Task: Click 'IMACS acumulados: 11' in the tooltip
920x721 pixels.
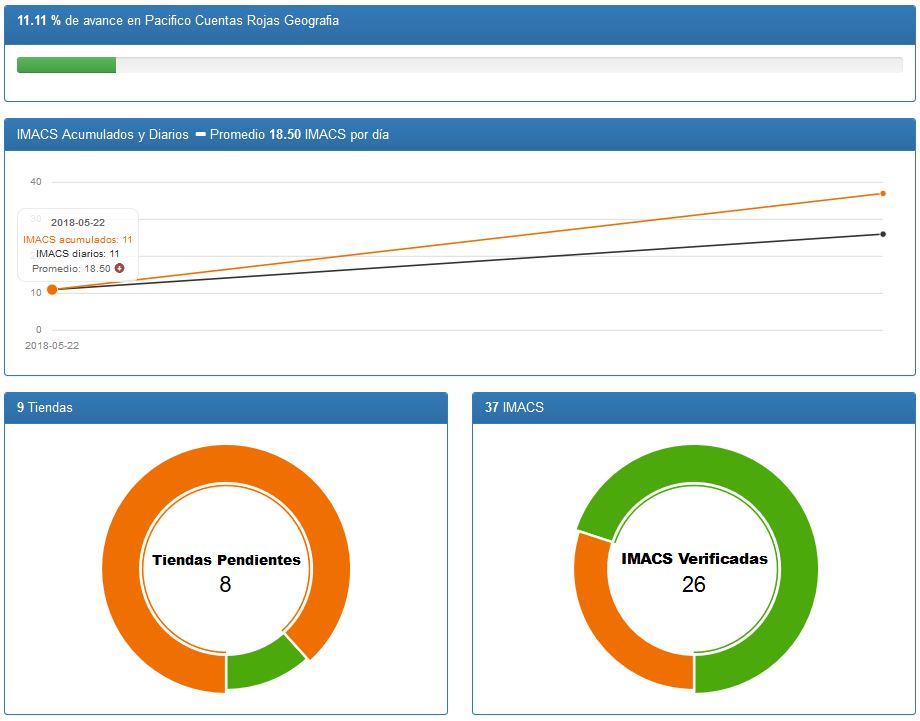Action: [77, 239]
